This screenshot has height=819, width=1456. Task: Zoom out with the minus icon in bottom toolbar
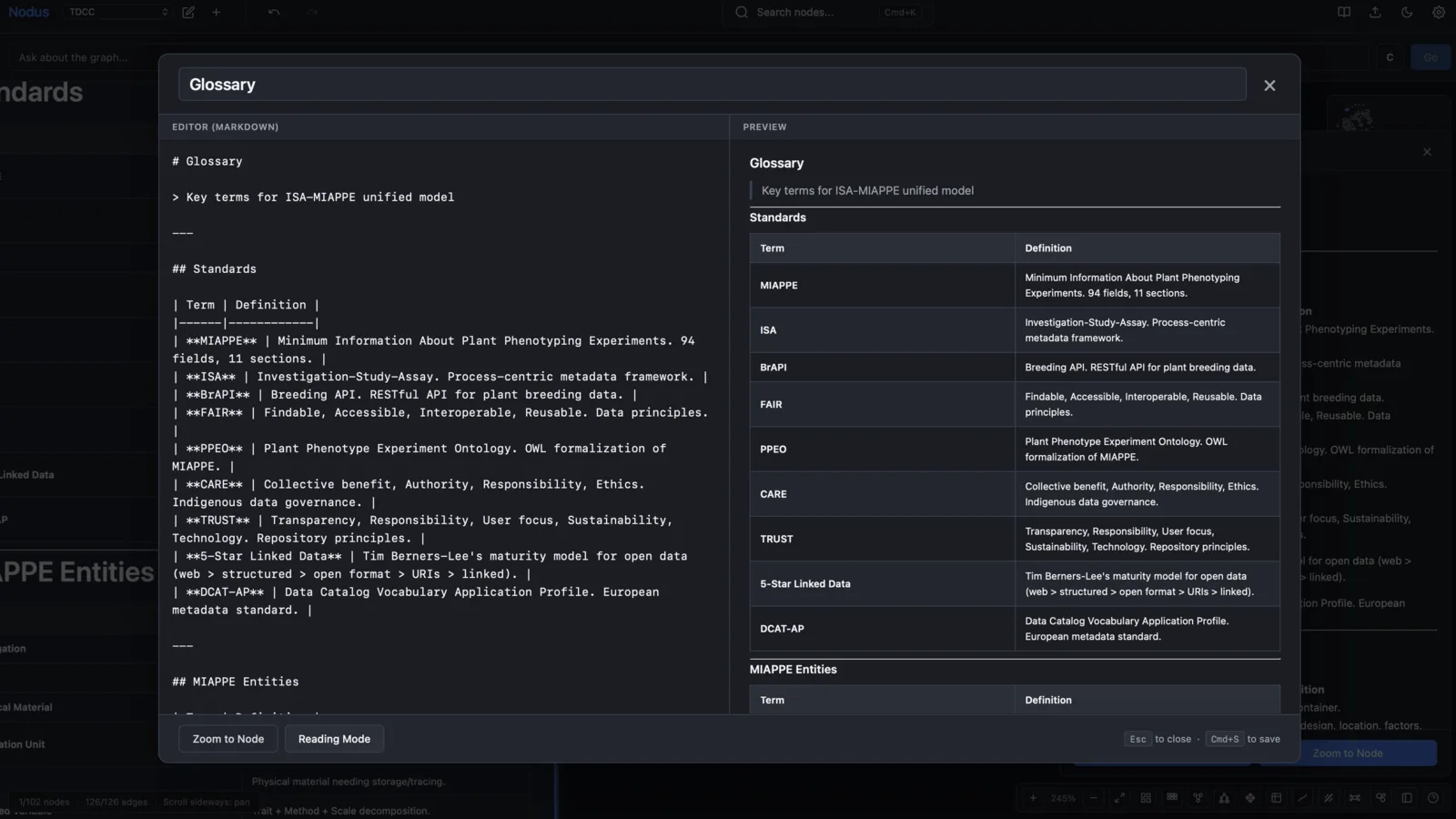point(1093,798)
